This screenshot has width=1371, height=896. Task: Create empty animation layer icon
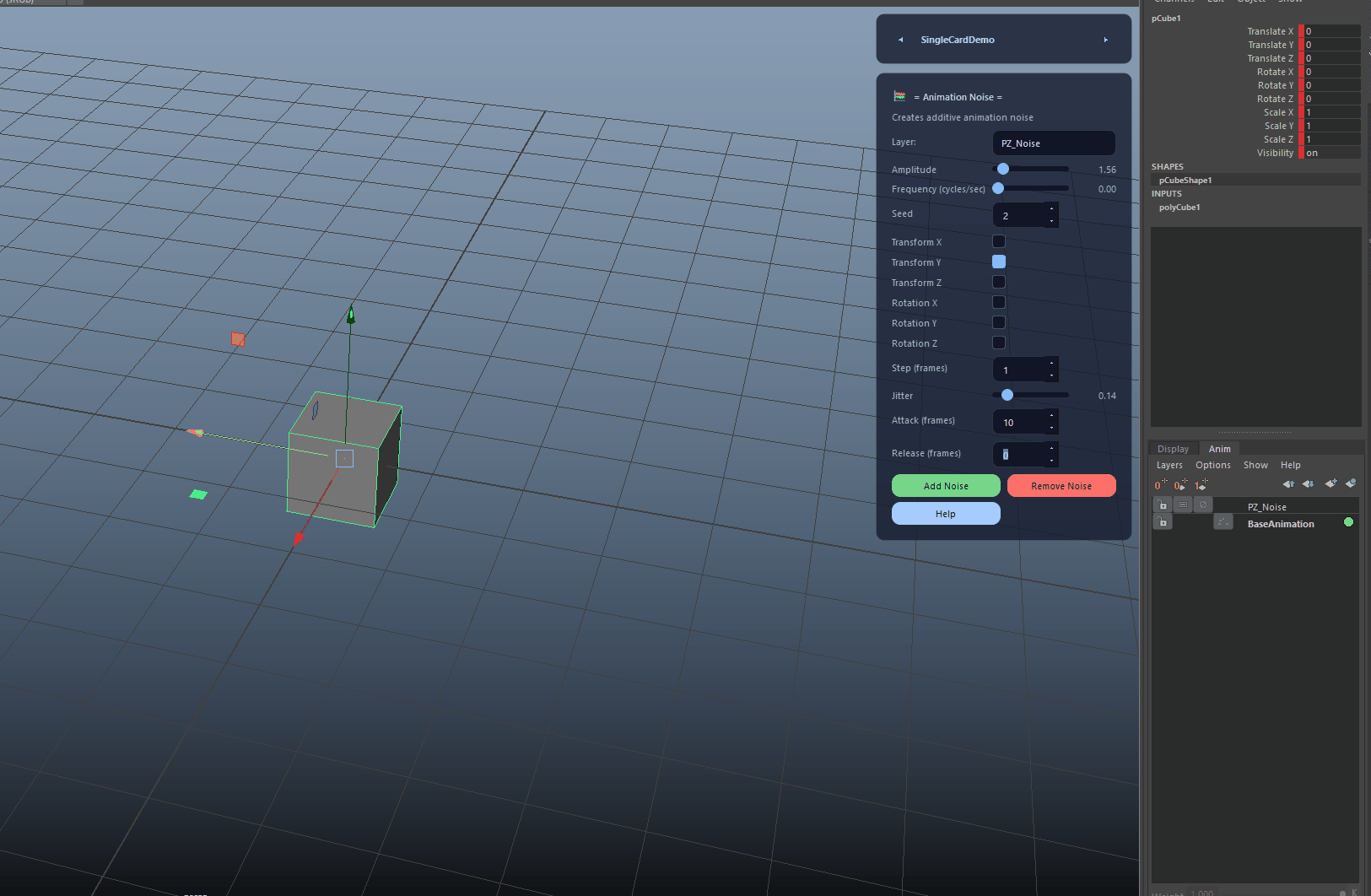1331,483
